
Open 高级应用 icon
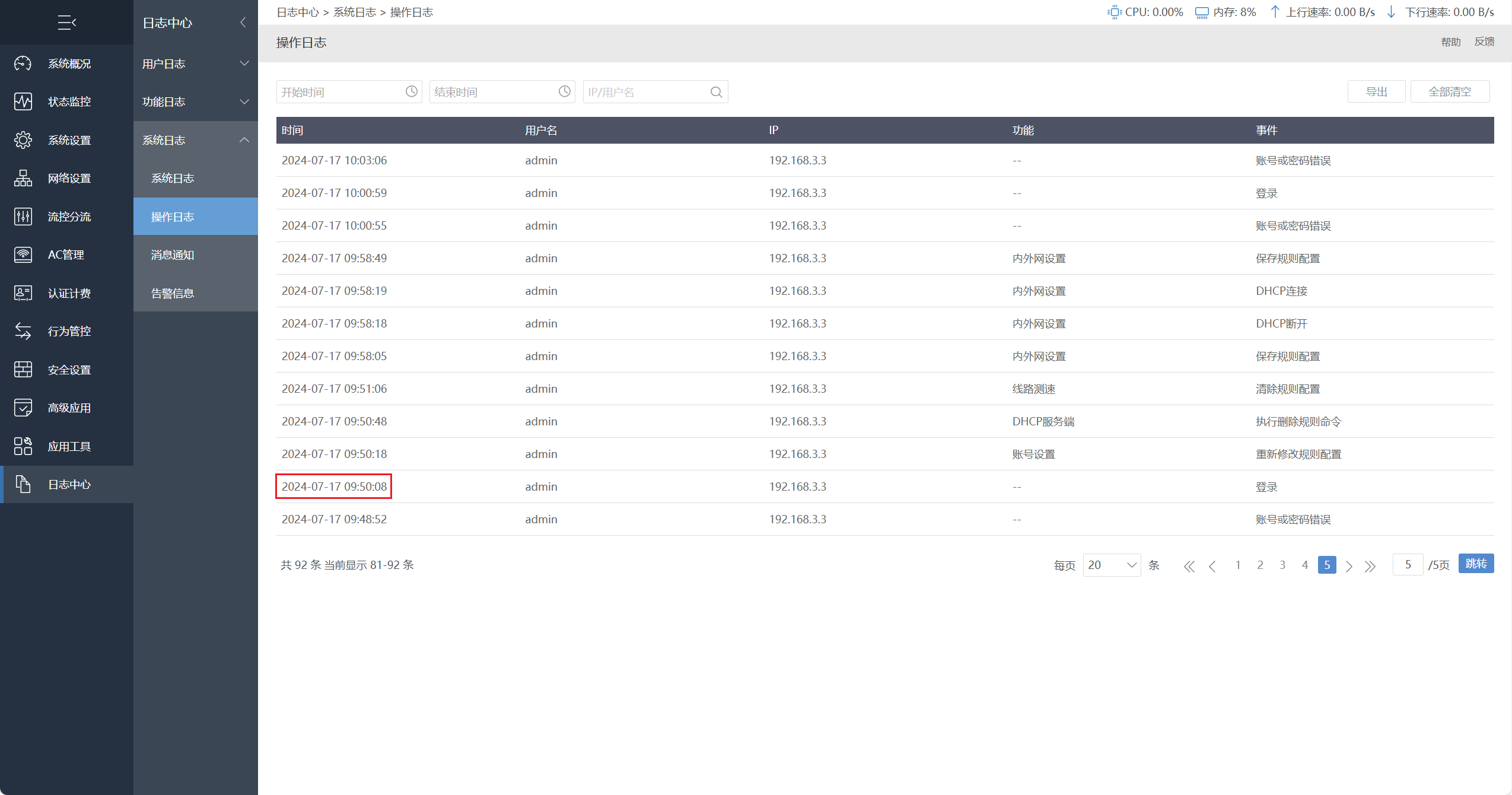23,408
